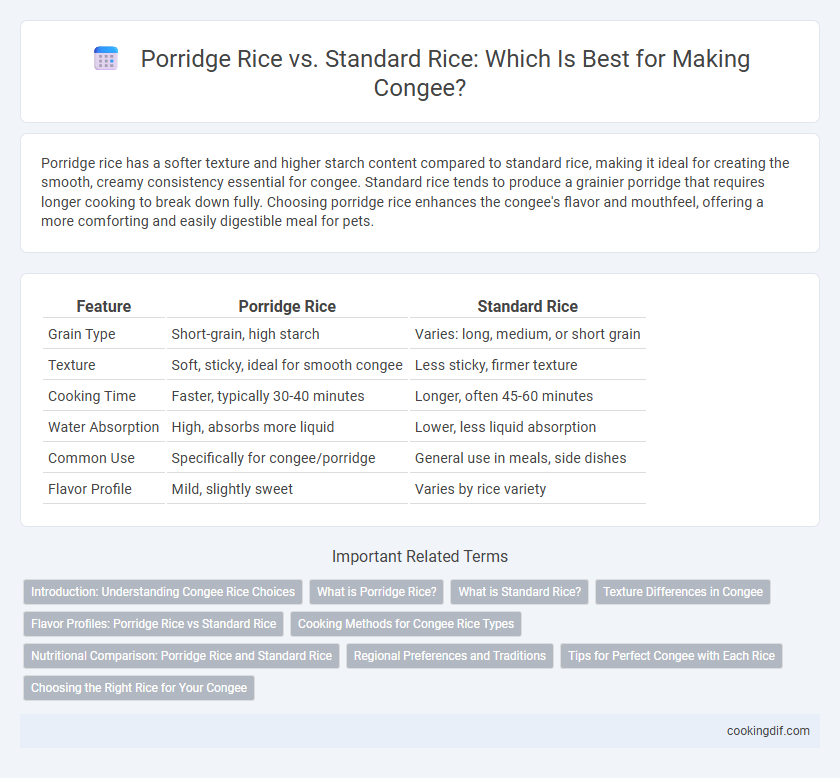Select 'Nutritional Comparison: Porridge Rice and Standard Rice'

click(181, 656)
